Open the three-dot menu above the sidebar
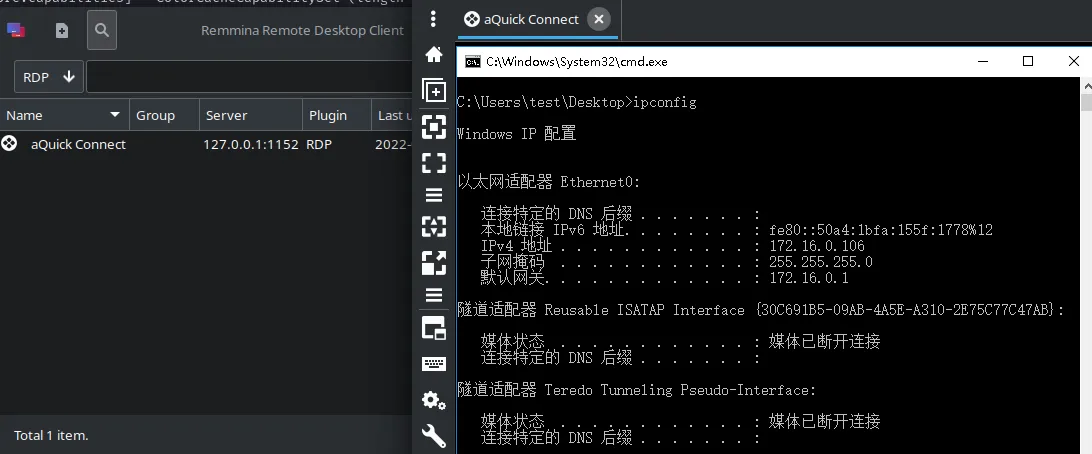Image resolution: width=1092 pixels, height=454 pixels. click(x=433, y=19)
